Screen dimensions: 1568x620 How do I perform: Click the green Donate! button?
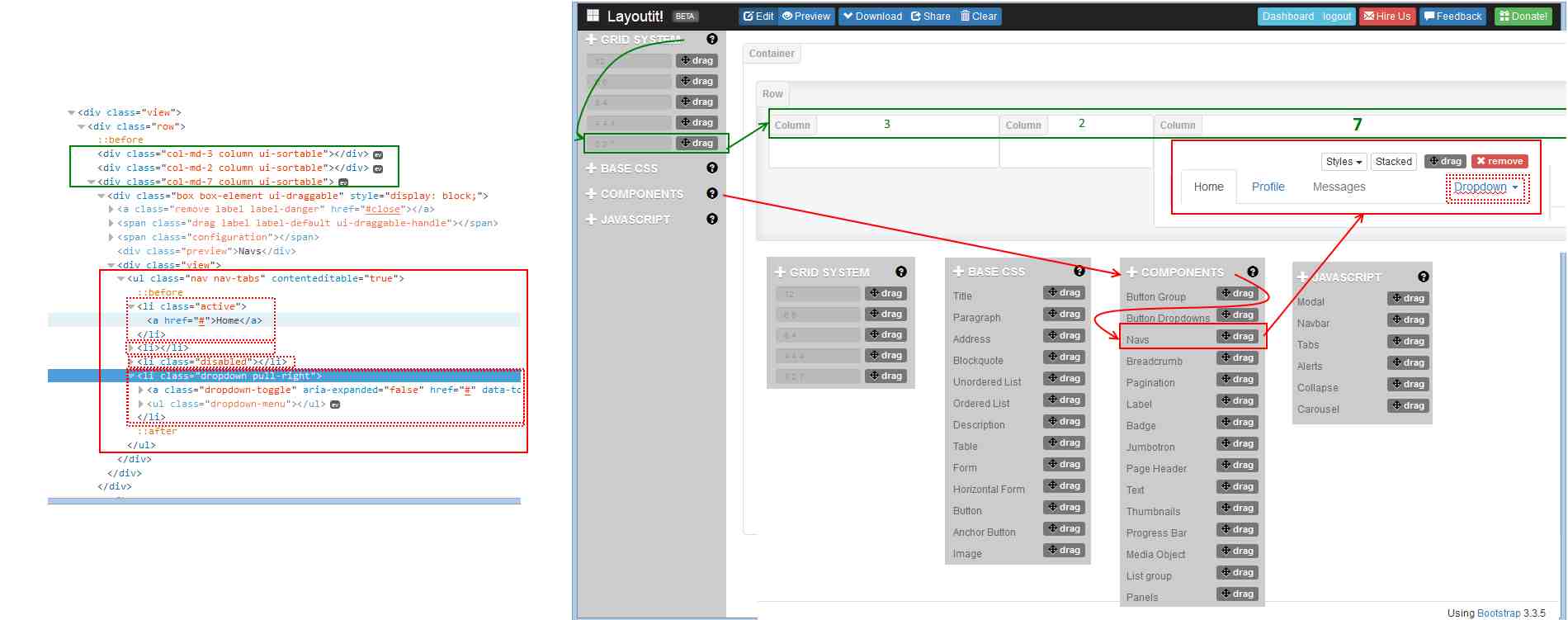point(1523,17)
